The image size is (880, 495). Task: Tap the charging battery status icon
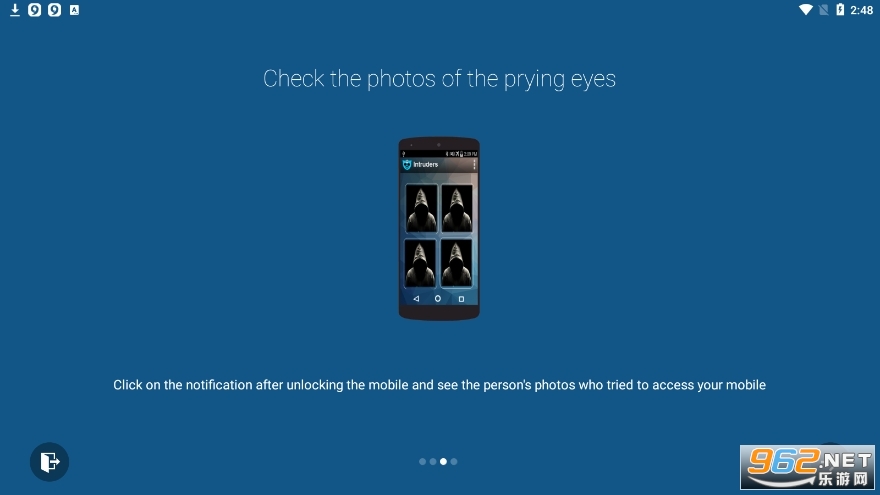point(840,10)
